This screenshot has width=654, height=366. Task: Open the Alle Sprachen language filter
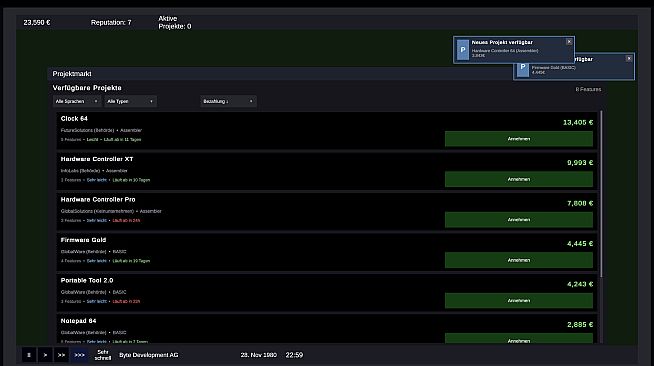[x=77, y=101]
